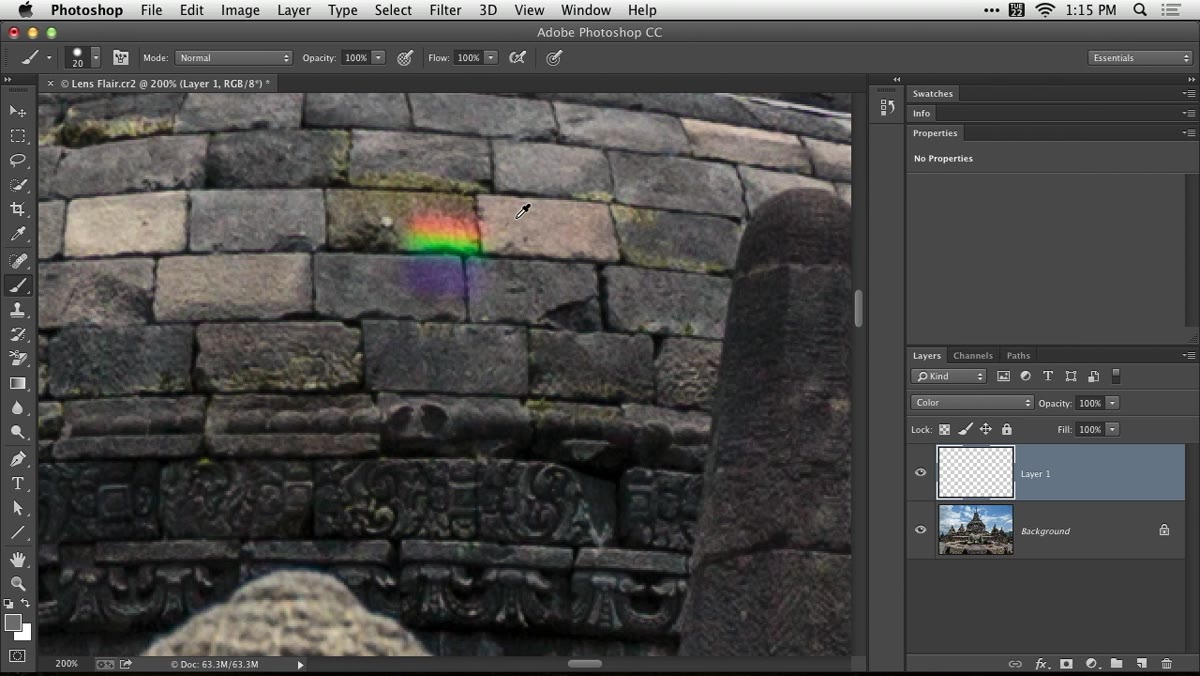This screenshot has width=1200, height=676.
Task: Select the Gradient tool
Action: point(18,383)
